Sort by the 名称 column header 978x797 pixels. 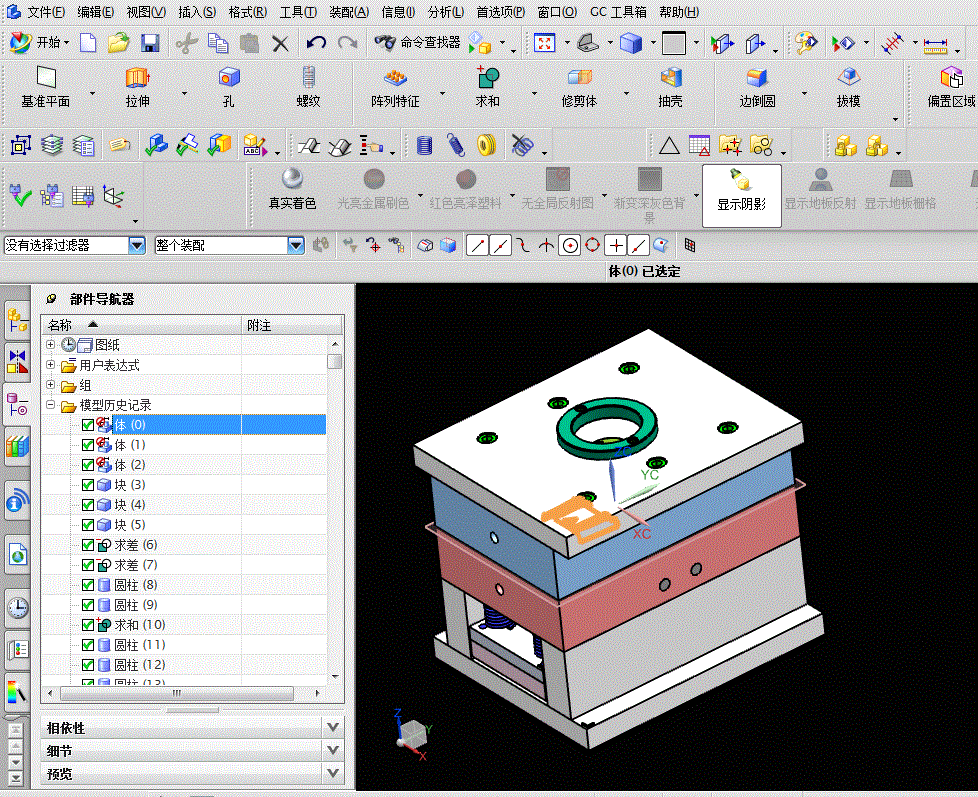(x=142, y=325)
